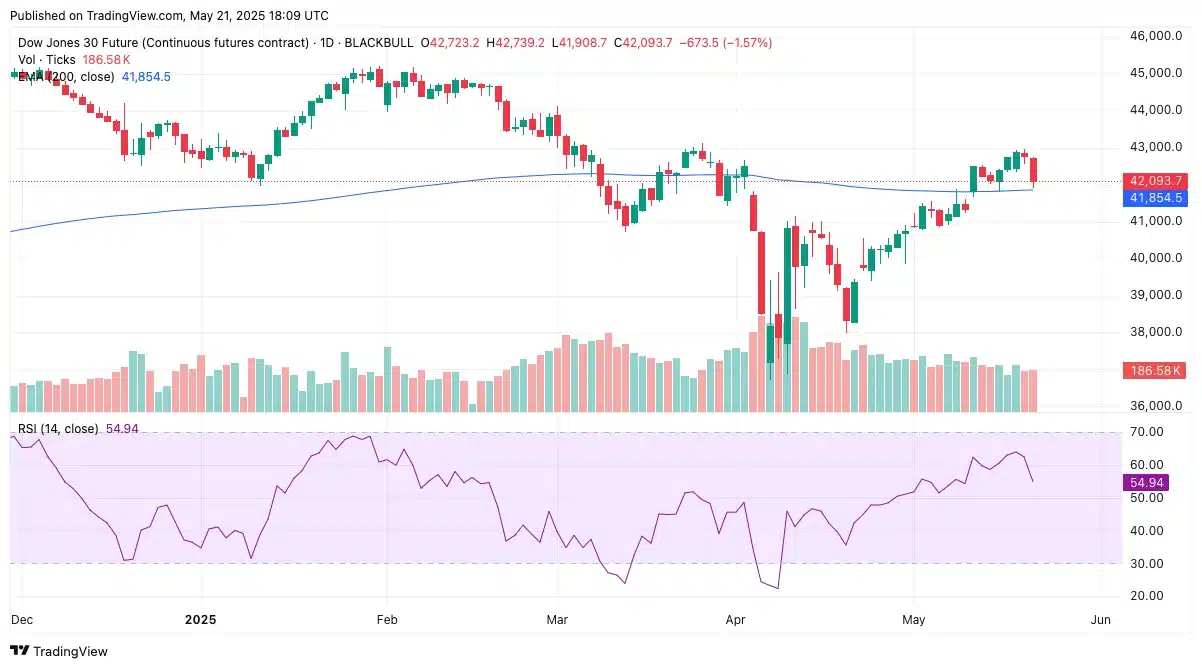Select the EMA (200, close) indicator label

pyautogui.click(x=68, y=77)
